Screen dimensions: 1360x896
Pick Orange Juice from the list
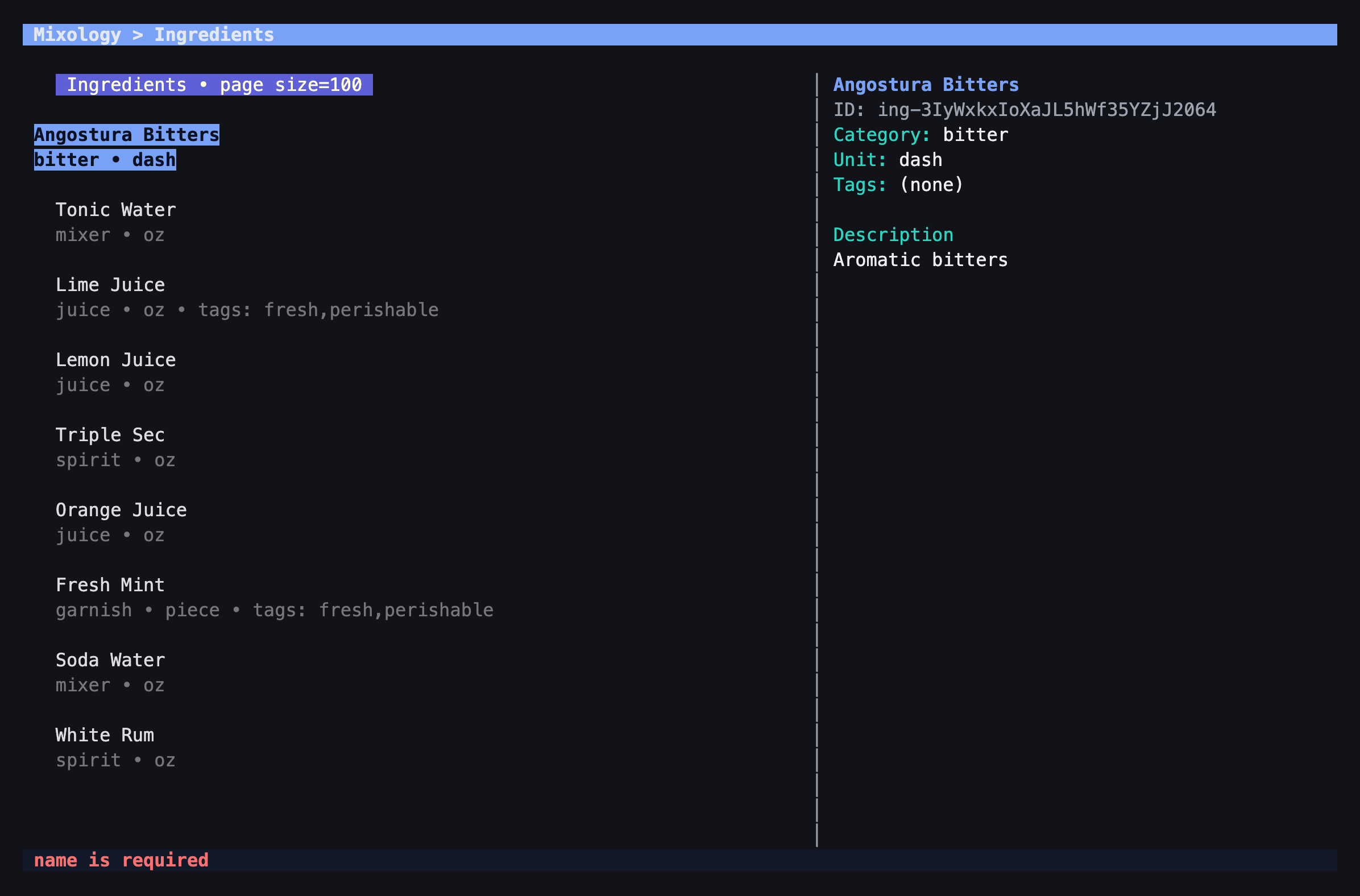tap(121, 522)
